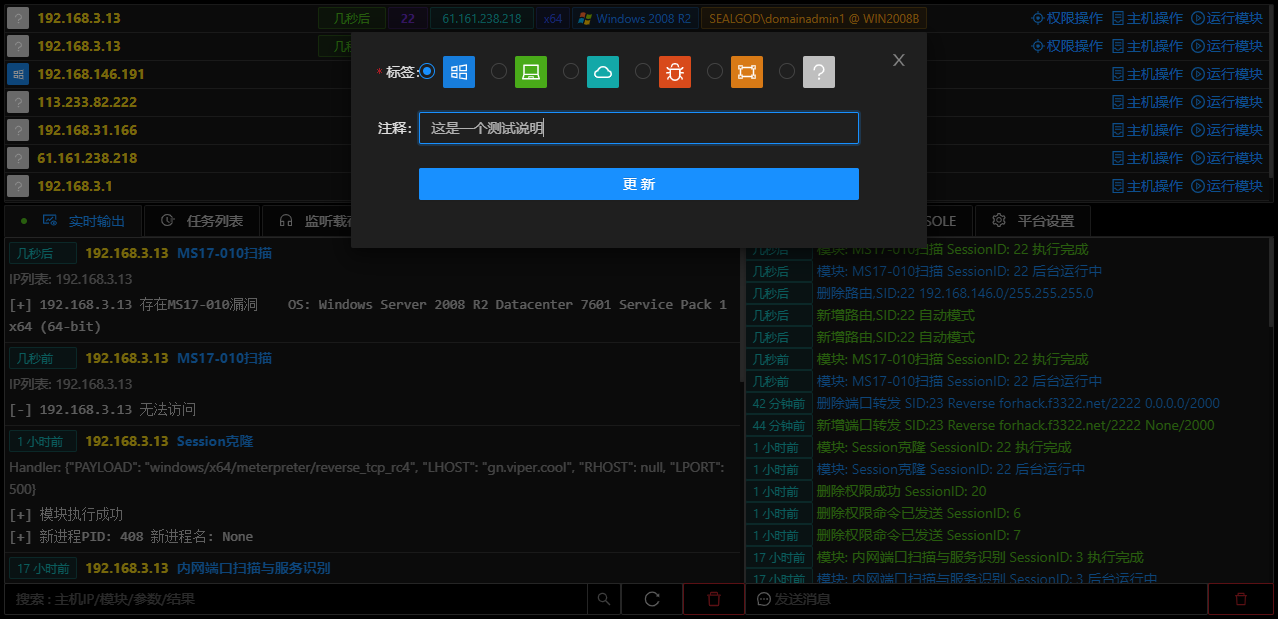Click host icon of 61.161.238.218

(x=17, y=158)
